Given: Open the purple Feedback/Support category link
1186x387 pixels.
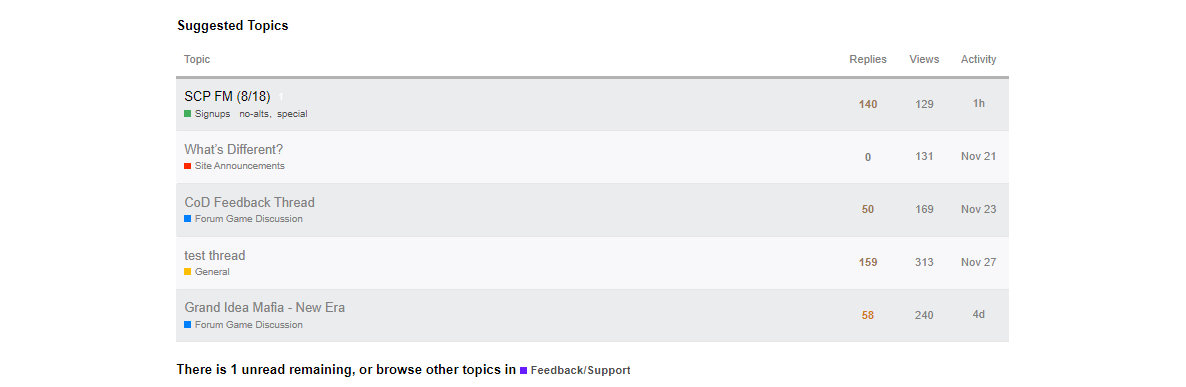Looking at the screenshot, I should pos(575,370).
